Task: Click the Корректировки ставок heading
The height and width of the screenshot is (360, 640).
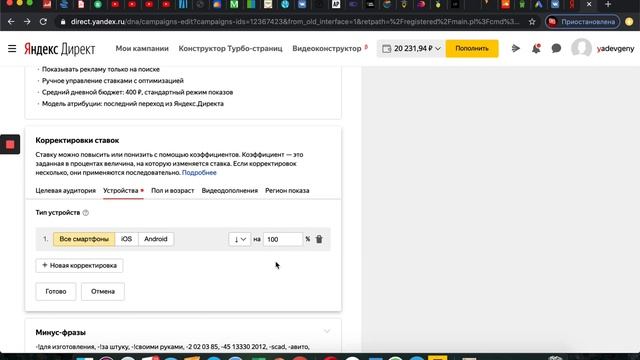Action: coord(77,140)
